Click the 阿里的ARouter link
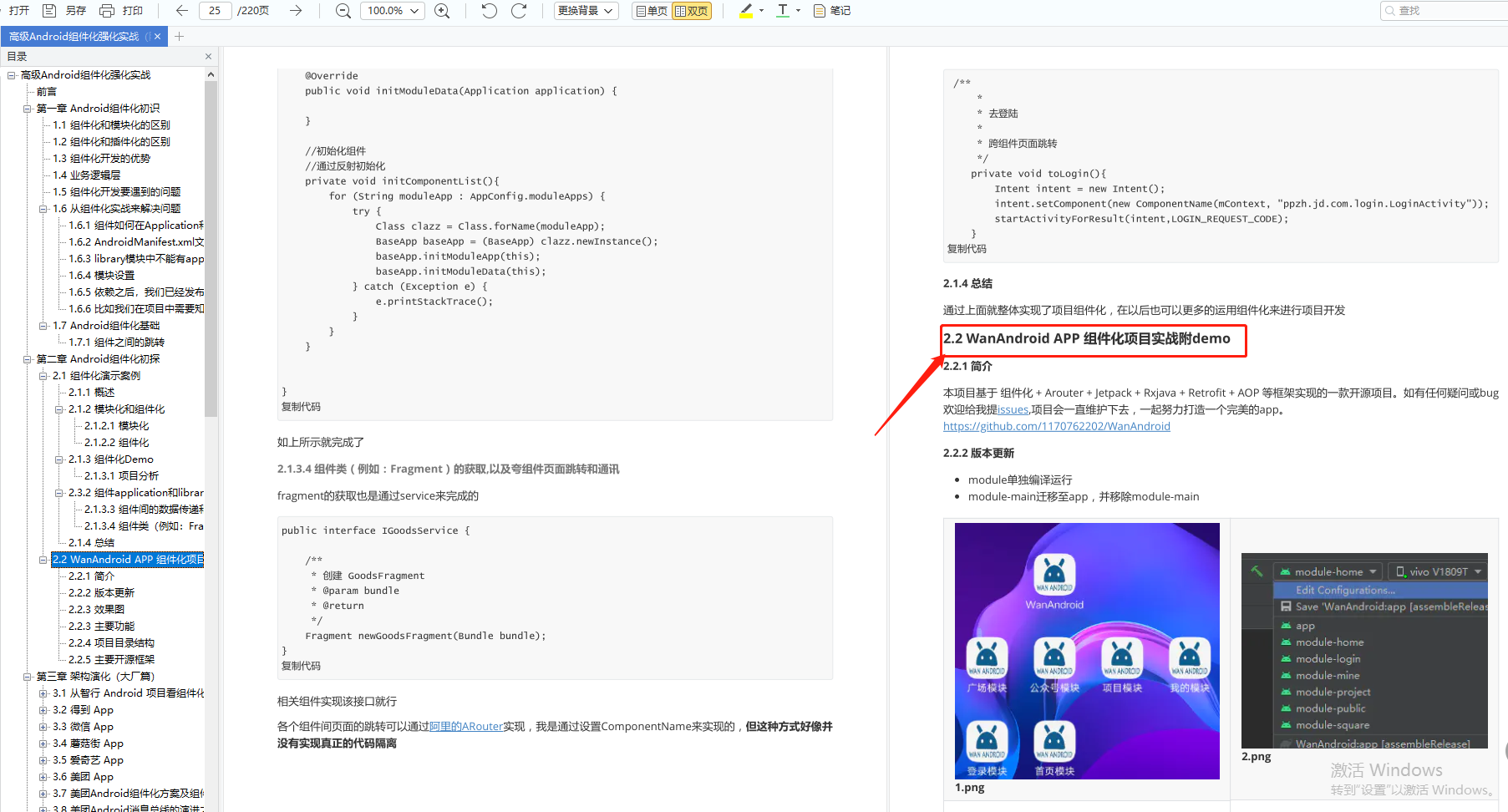1508x812 pixels. coord(466,727)
